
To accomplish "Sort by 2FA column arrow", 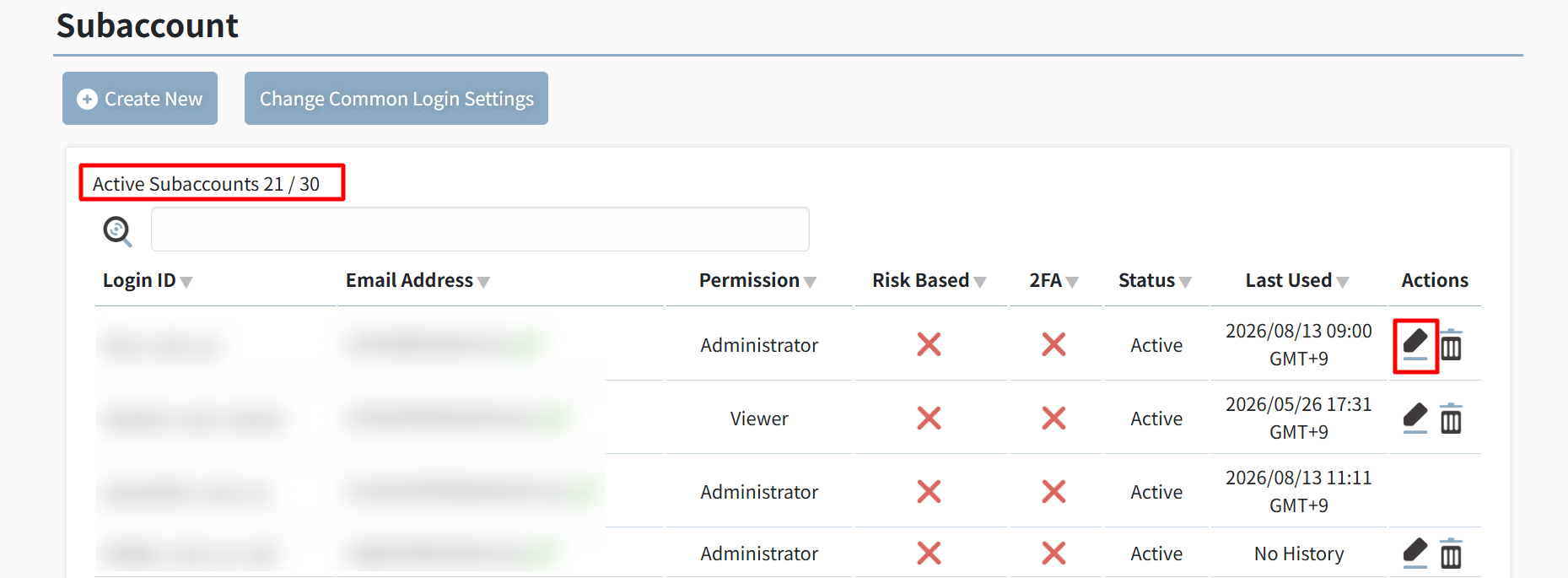I will (x=1072, y=283).
